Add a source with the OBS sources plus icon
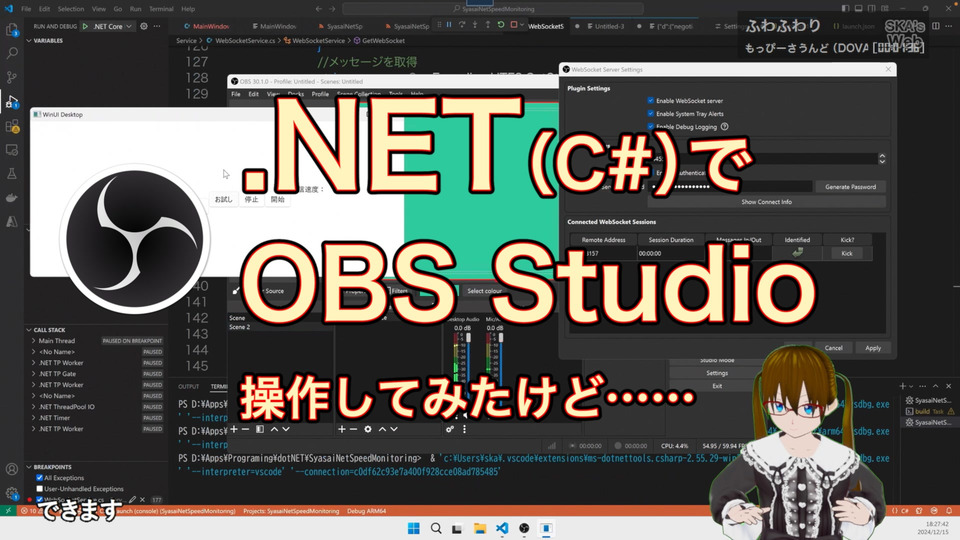960x540 pixels. 342,429
